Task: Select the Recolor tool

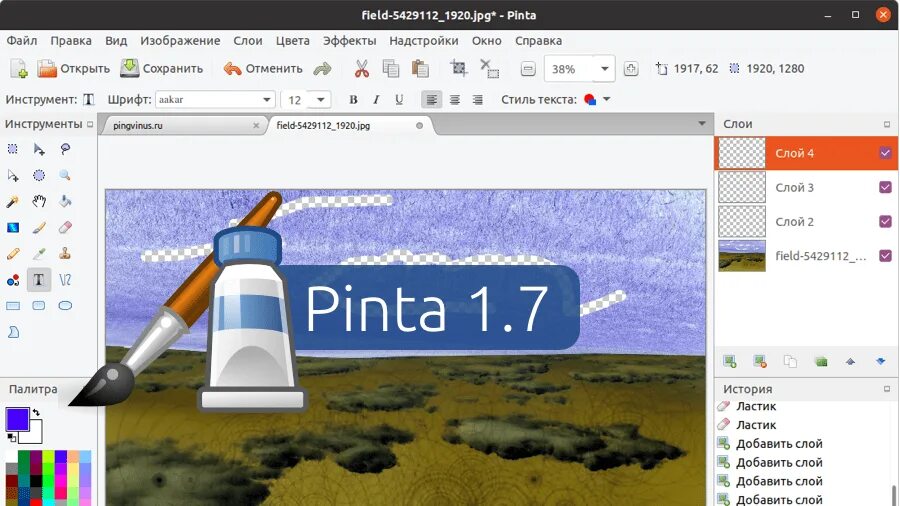Action: pyautogui.click(x=13, y=280)
